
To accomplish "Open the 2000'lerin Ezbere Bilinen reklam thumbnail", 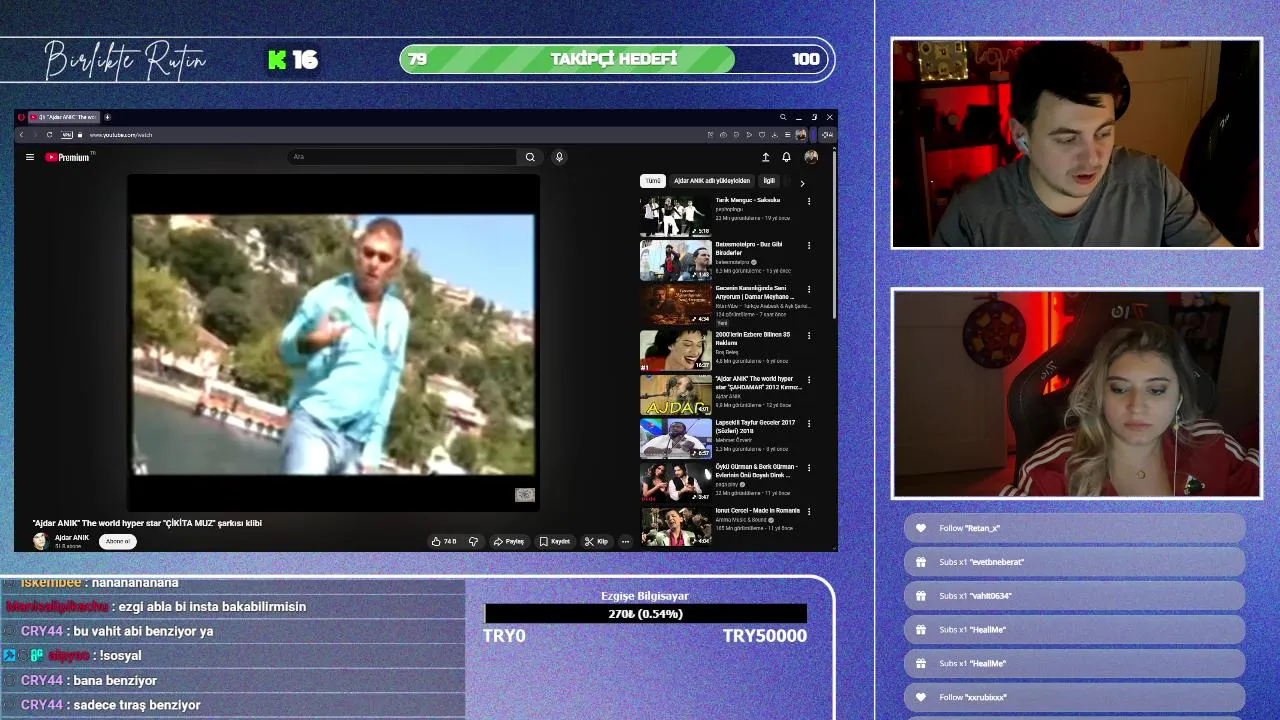I will 676,350.
